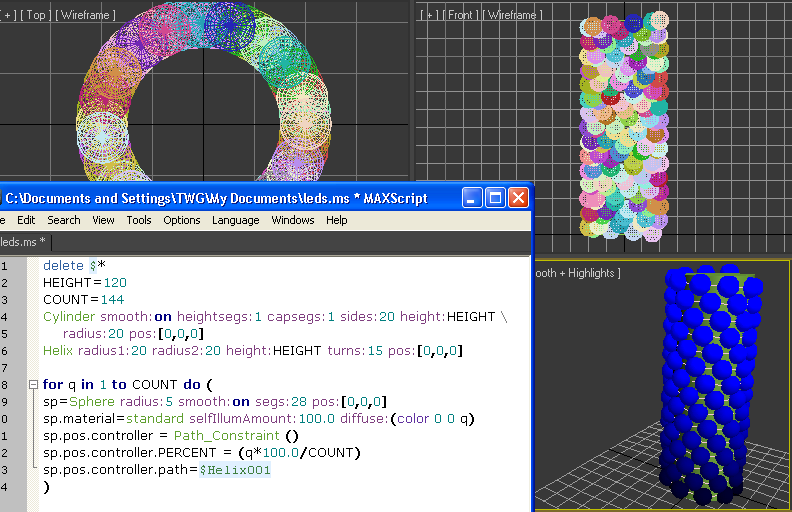792x512 pixels.
Task: Open the Search menu
Action: coord(63,220)
